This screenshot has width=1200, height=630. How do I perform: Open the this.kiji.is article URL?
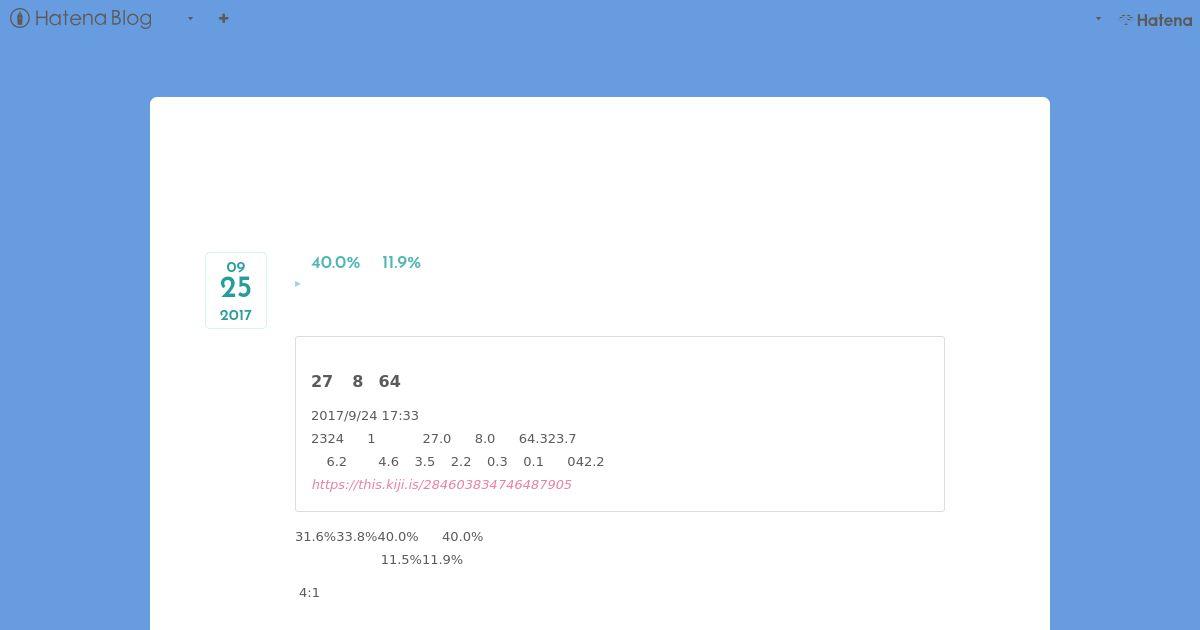point(441,484)
